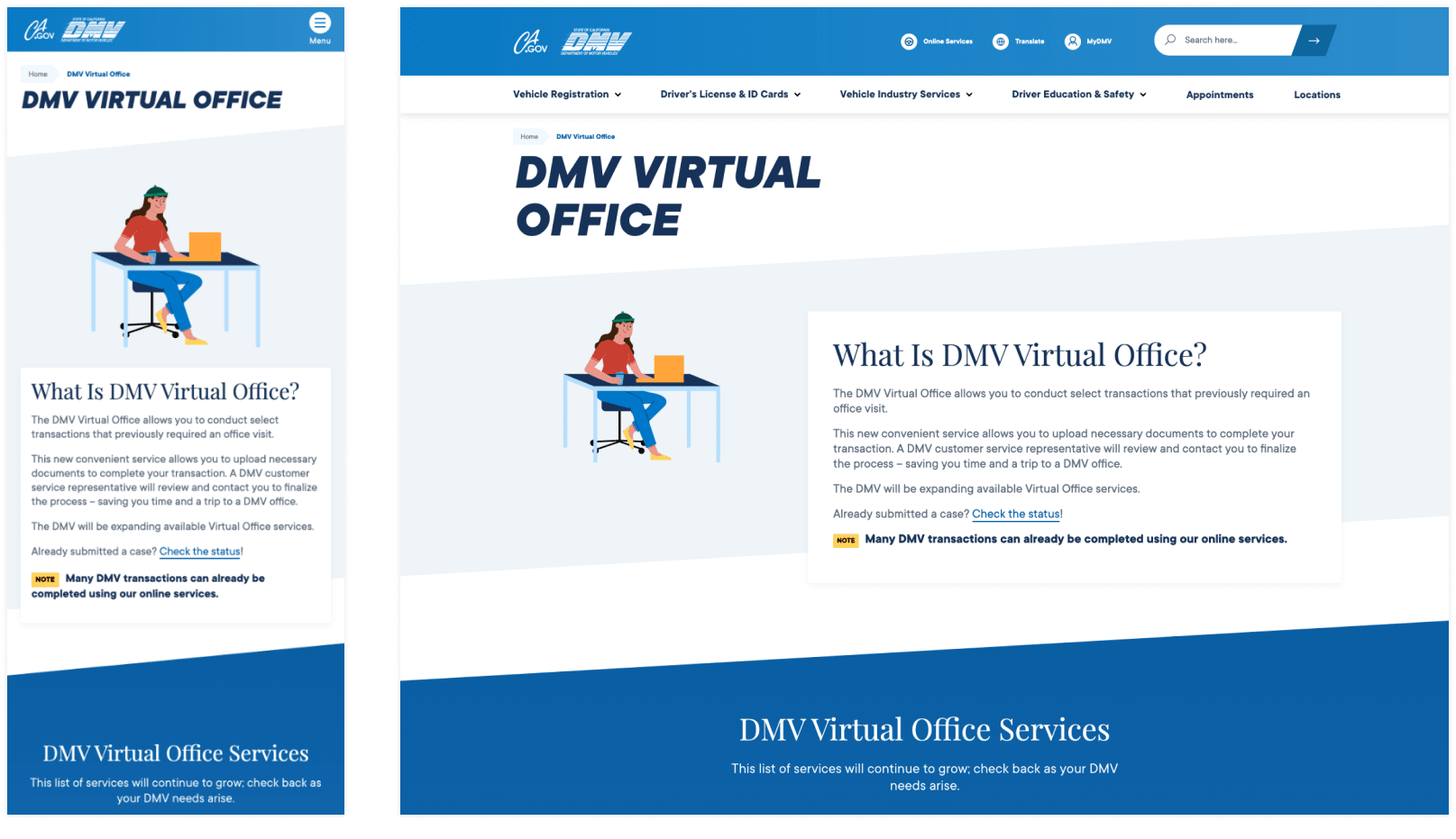Click the desktop illustration of woman at desk
The image size is (1456, 839).
pyautogui.click(x=642, y=387)
